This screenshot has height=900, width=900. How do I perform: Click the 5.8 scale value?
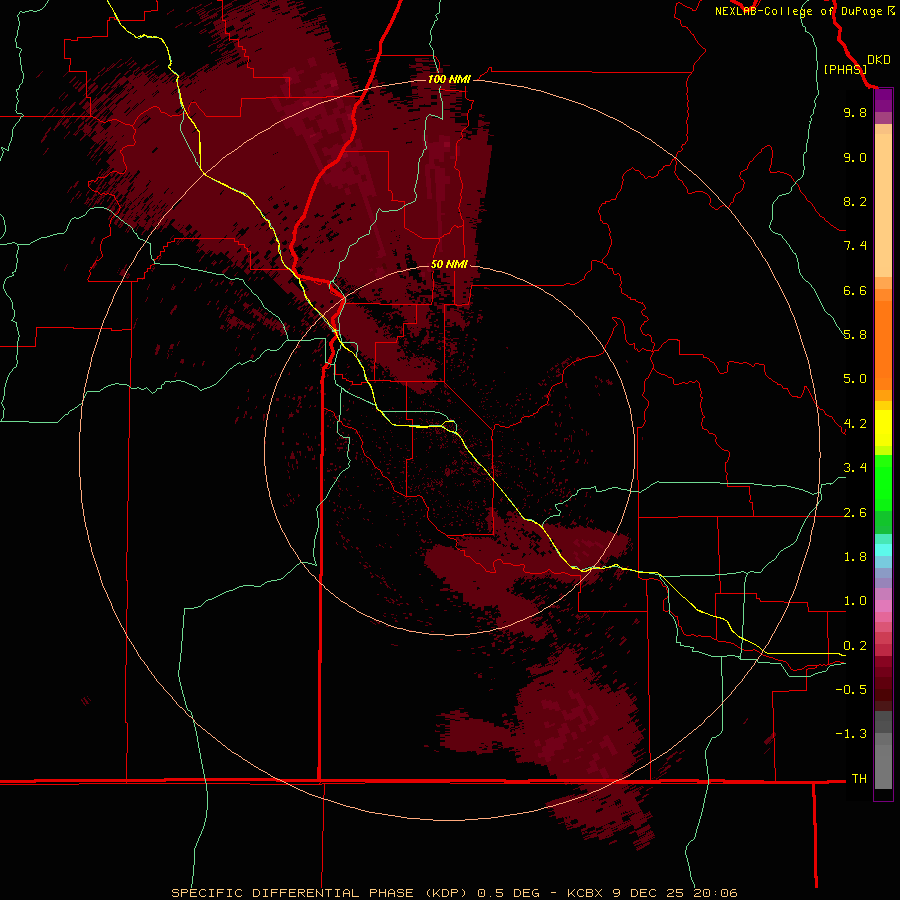[x=855, y=335]
